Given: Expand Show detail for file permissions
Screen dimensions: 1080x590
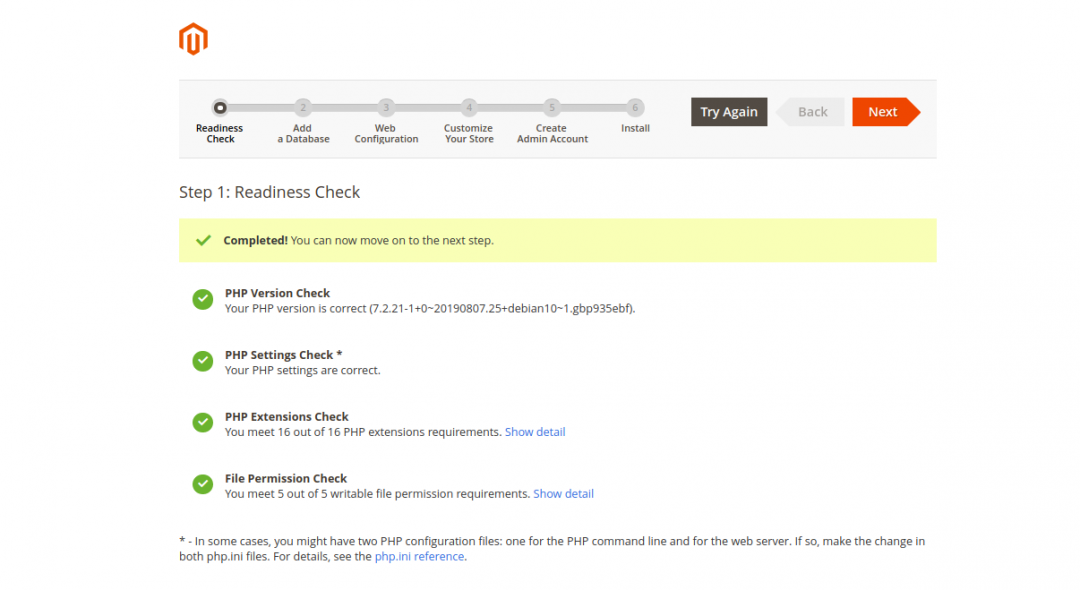Looking at the screenshot, I should coord(563,494).
